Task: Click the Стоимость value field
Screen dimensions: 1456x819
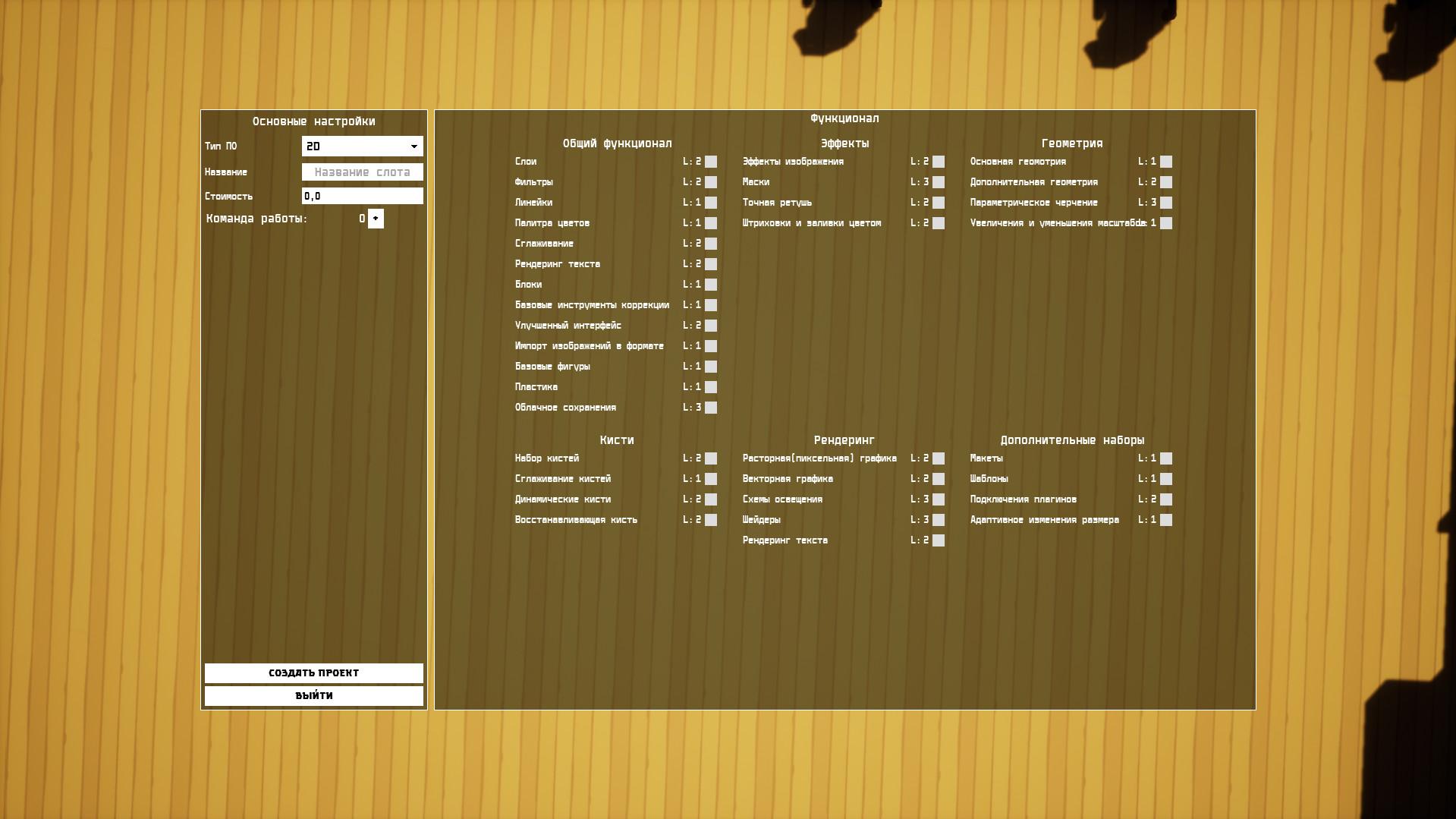Action: coord(362,197)
